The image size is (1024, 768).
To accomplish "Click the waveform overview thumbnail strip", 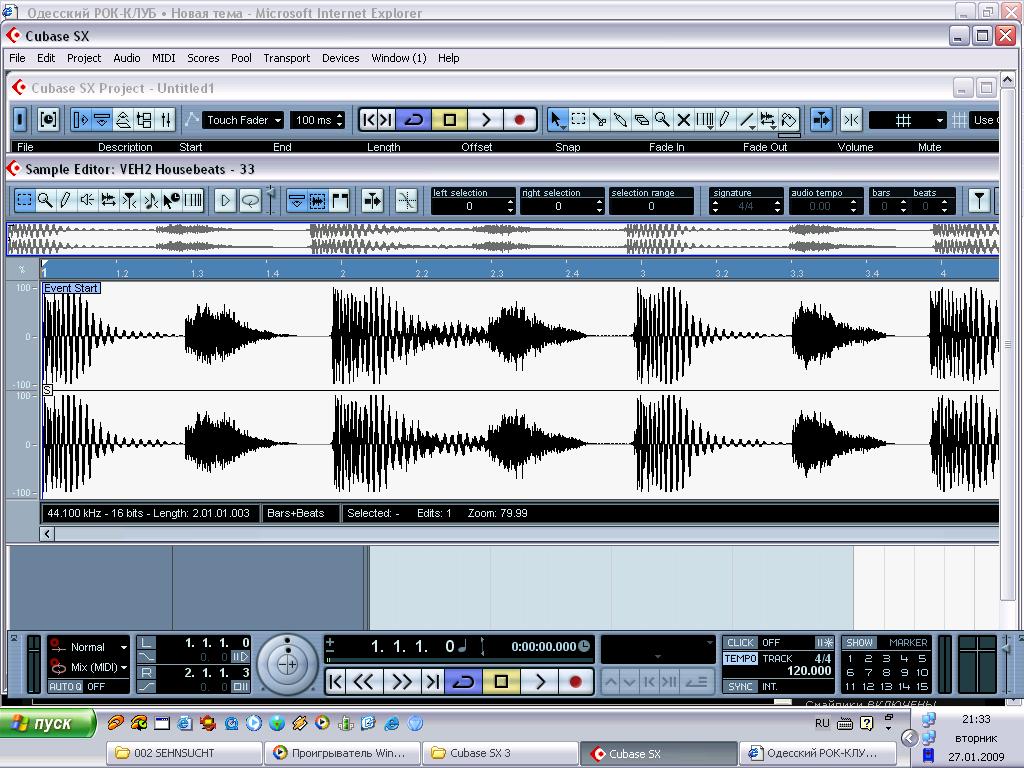I will [x=502, y=238].
